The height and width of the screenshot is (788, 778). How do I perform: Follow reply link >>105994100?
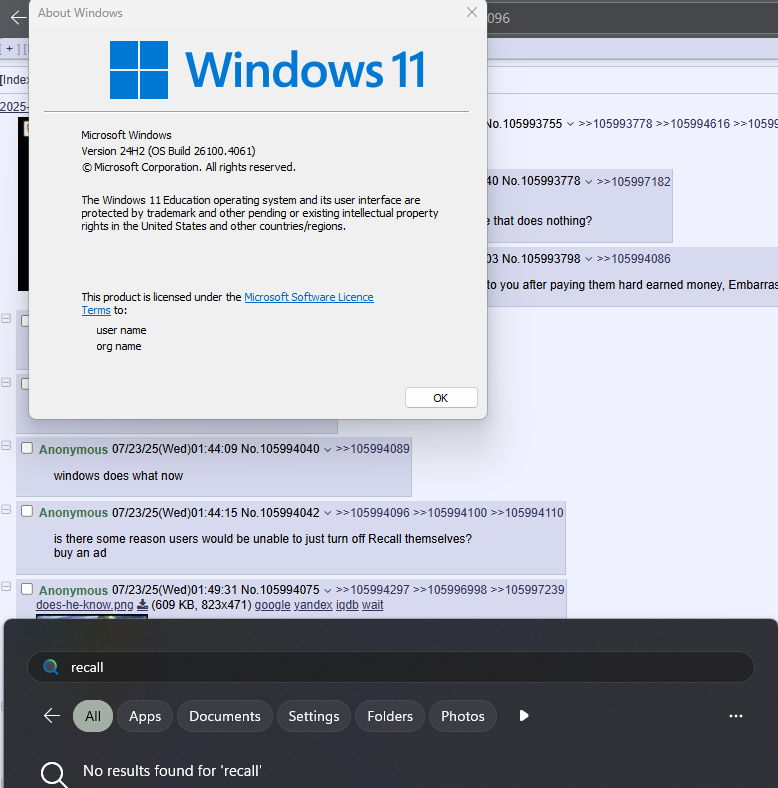450,513
